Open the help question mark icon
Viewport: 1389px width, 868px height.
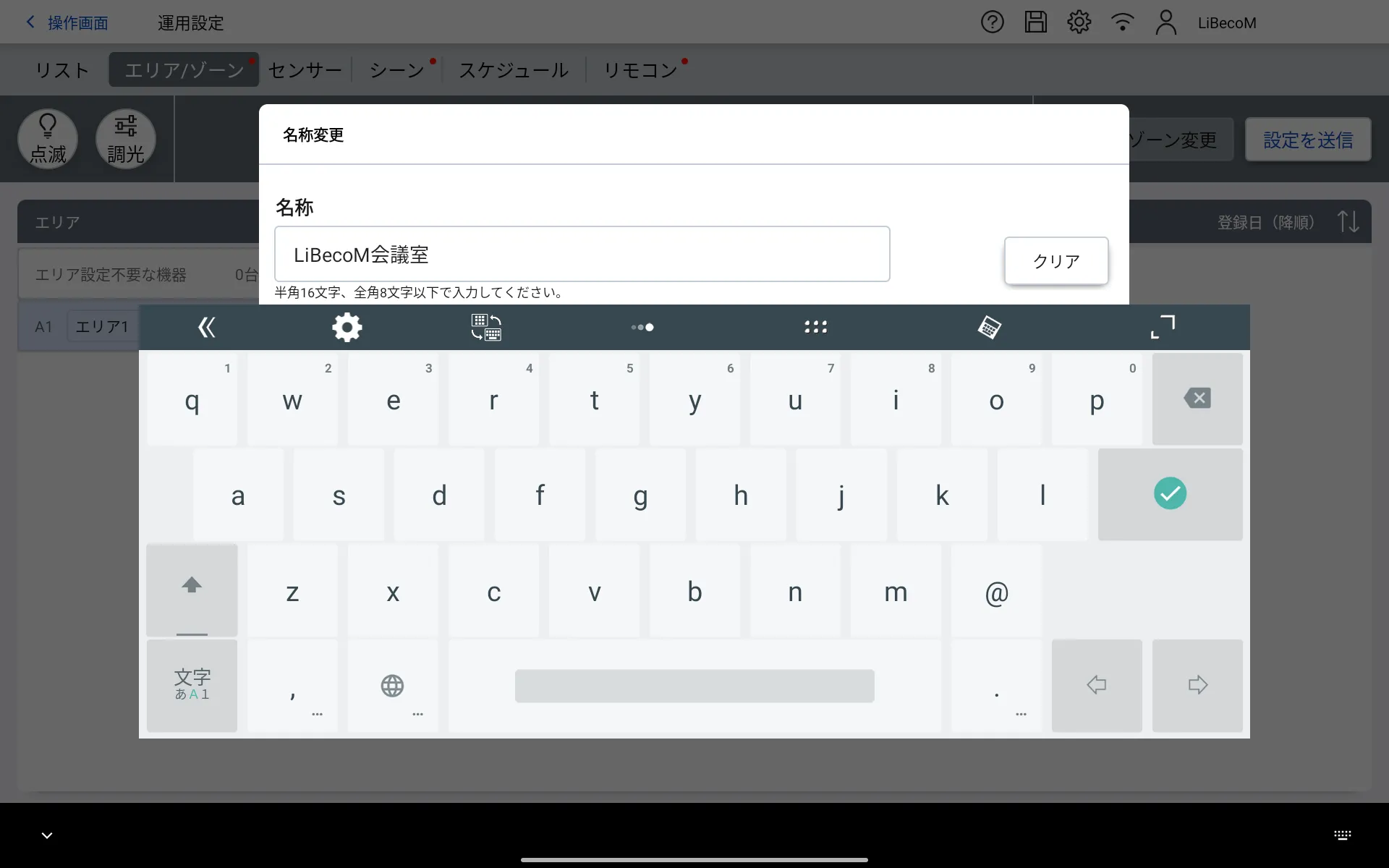pyautogui.click(x=992, y=22)
